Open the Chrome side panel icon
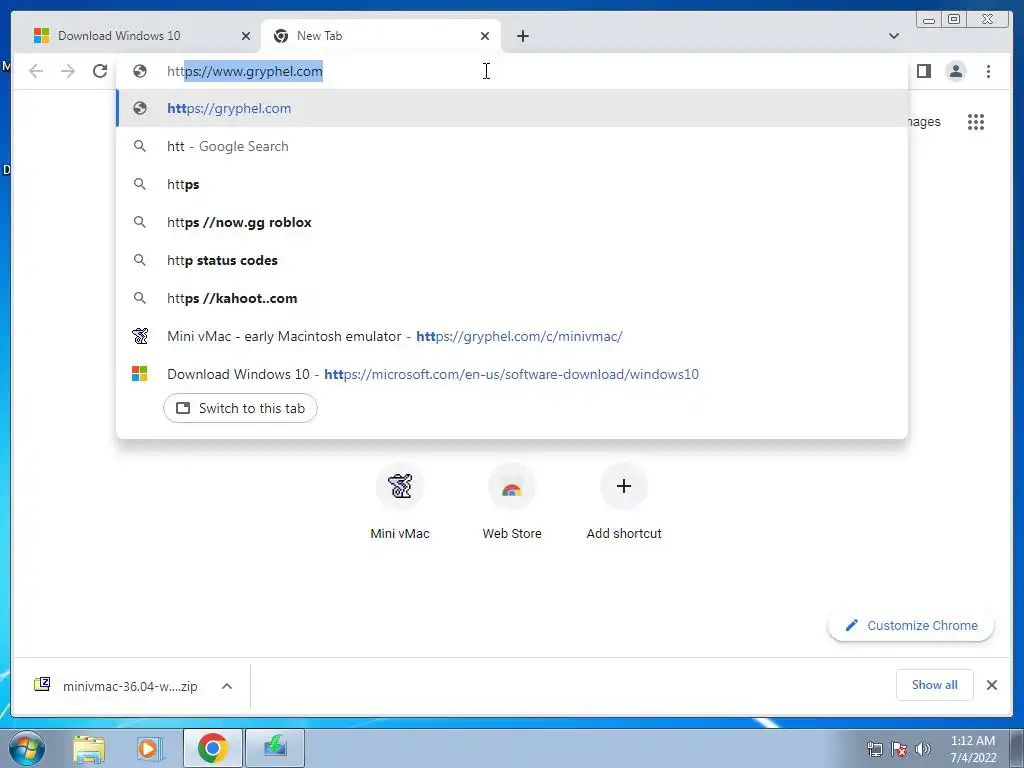 [923, 71]
